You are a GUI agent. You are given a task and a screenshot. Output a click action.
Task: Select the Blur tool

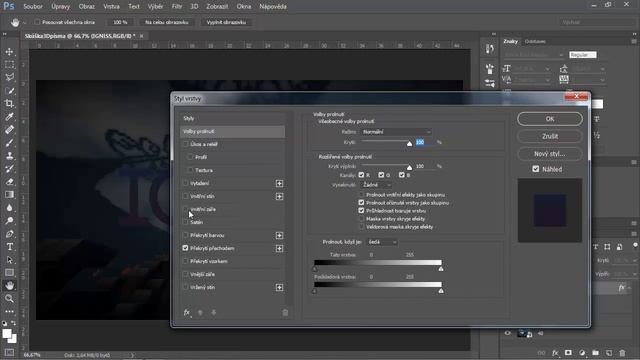[9, 208]
